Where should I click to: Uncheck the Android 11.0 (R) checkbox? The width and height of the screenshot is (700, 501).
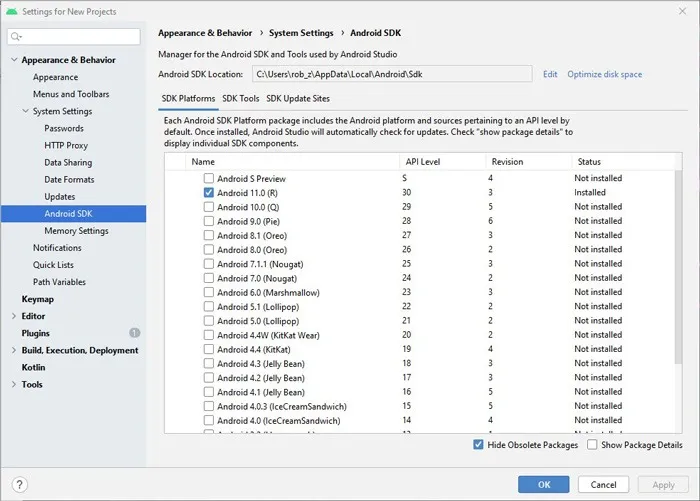tap(208, 192)
